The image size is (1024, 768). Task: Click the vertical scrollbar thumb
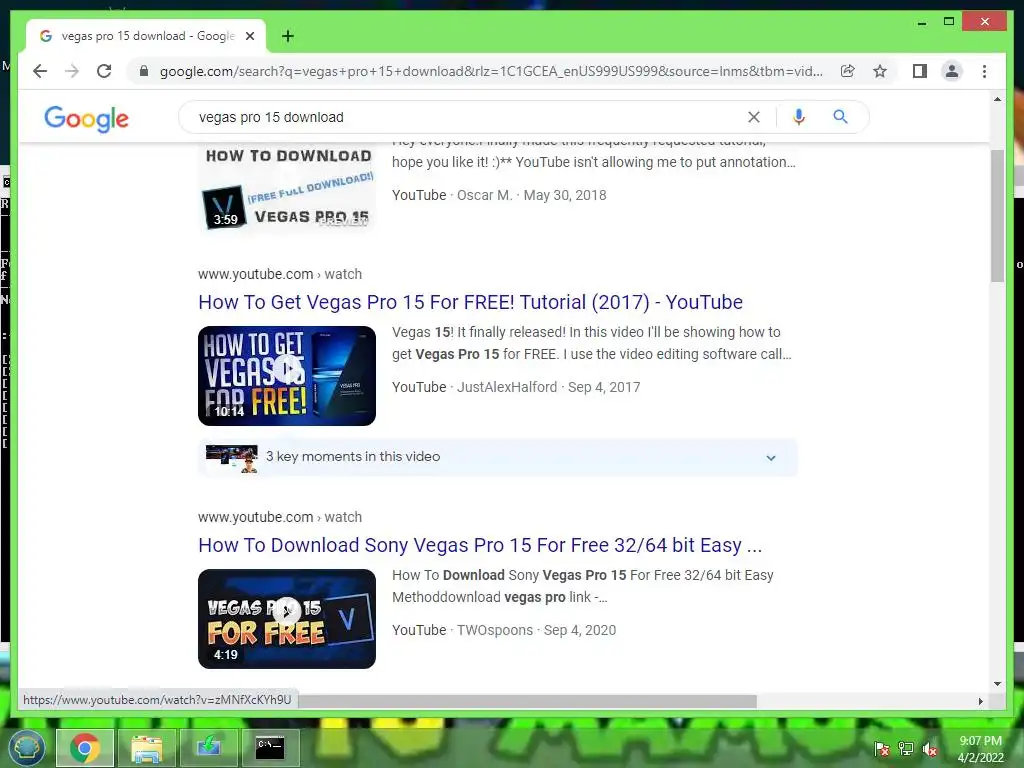point(997,216)
